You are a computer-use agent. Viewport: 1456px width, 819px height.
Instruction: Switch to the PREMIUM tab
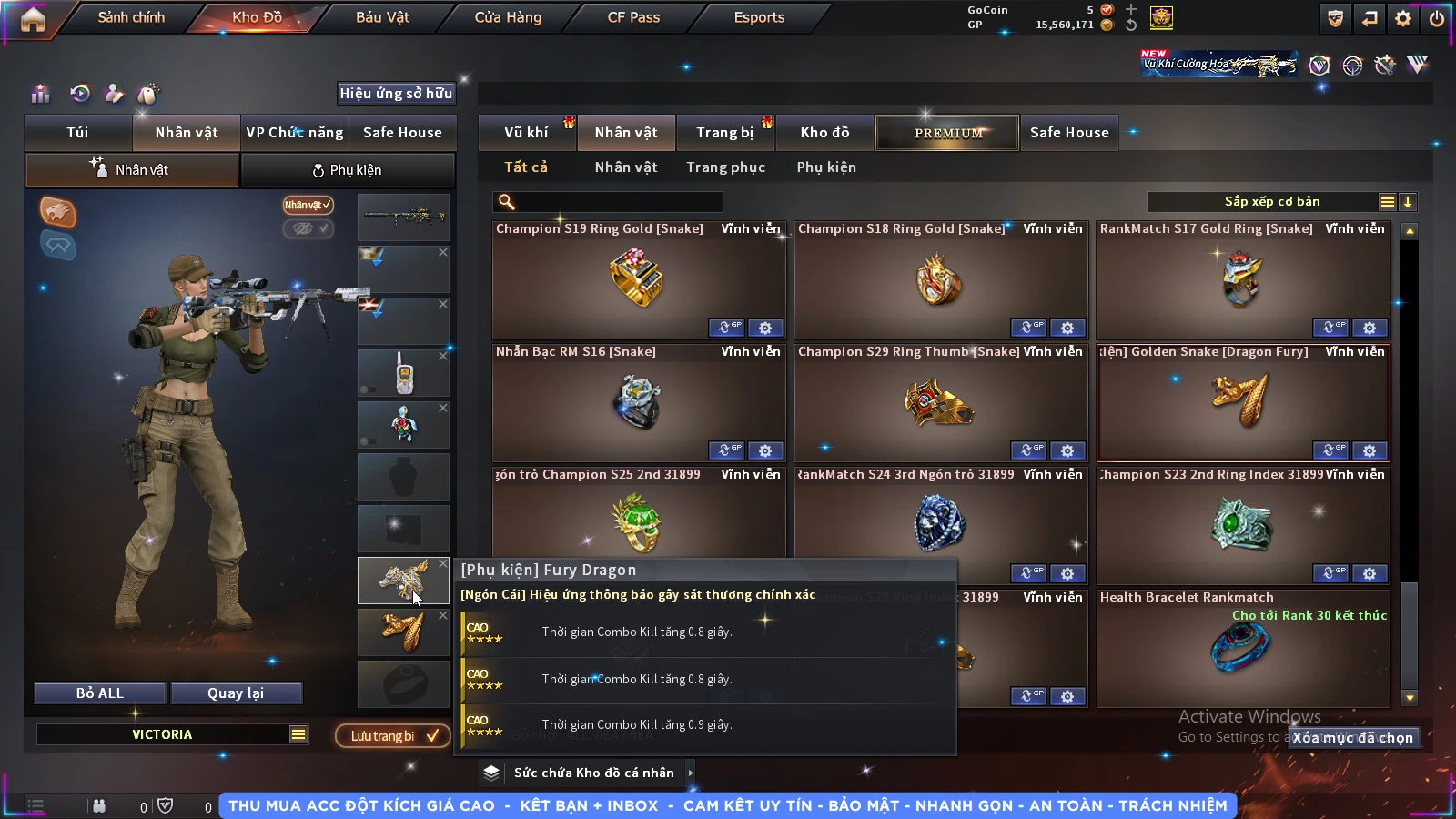(947, 133)
